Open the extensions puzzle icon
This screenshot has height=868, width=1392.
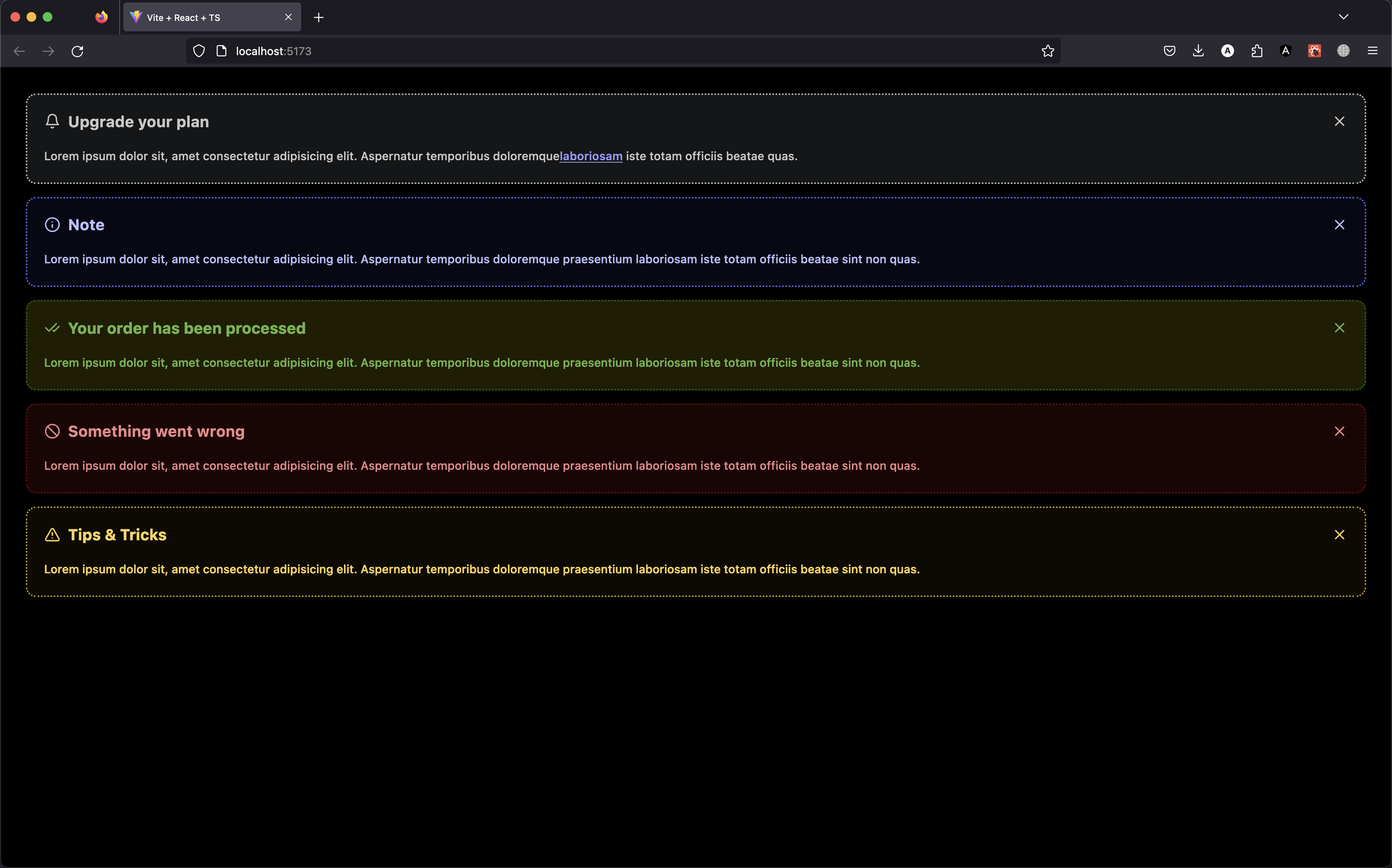(x=1257, y=51)
